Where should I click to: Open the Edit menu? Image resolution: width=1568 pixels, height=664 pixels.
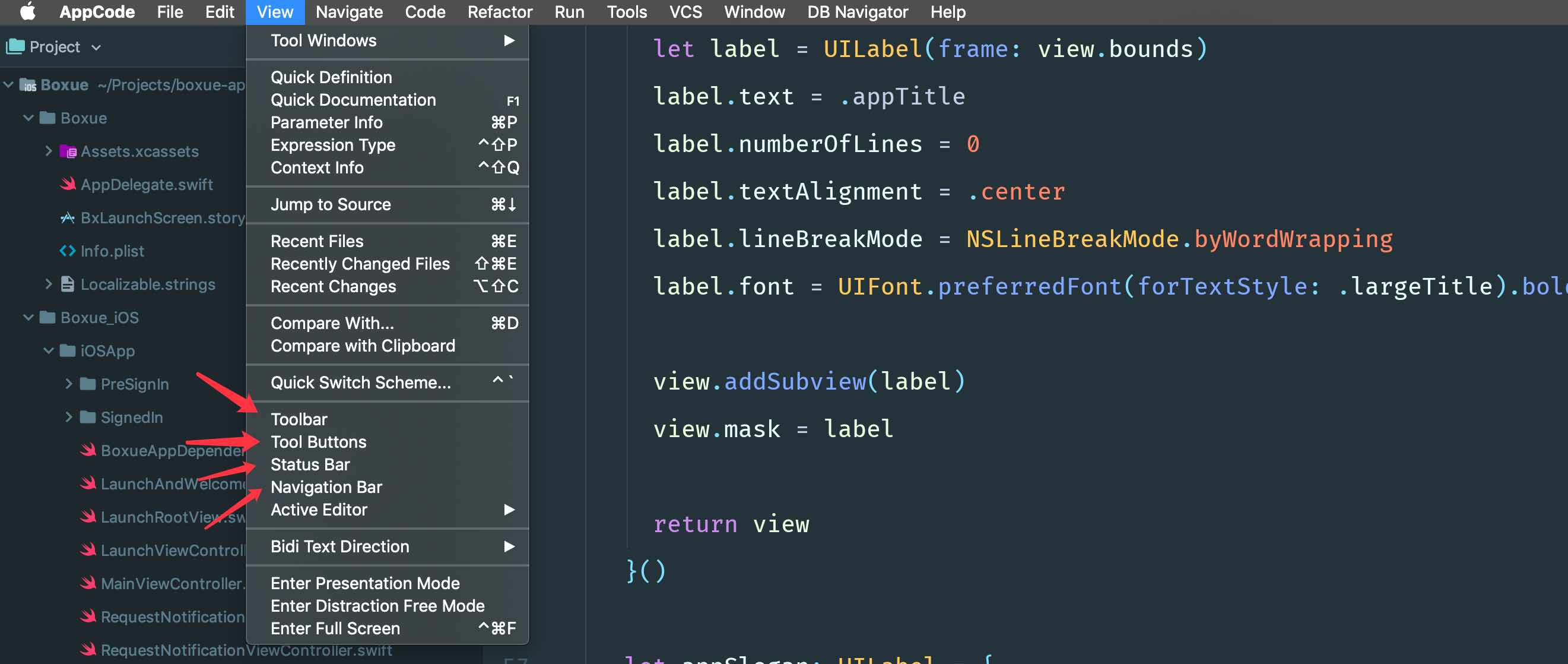(x=219, y=11)
